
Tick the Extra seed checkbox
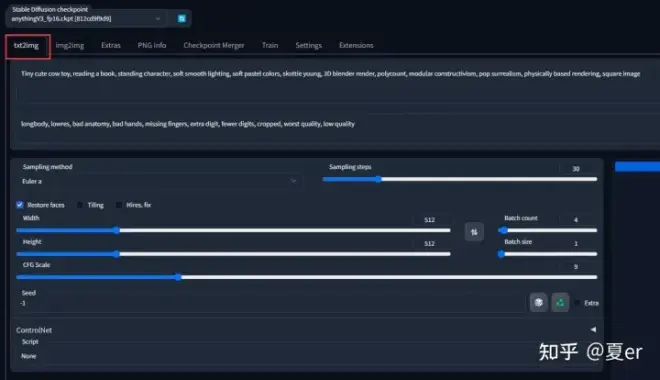coord(578,303)
